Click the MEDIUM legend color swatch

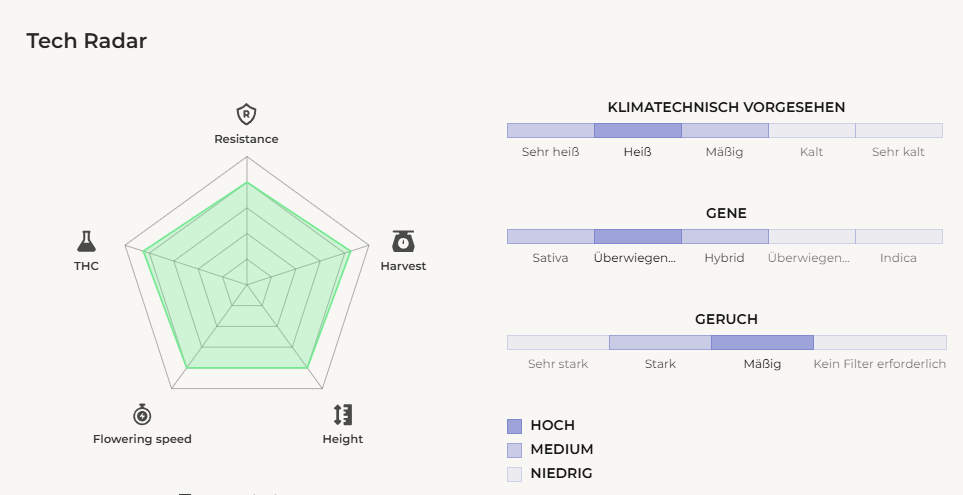(515, 450)
